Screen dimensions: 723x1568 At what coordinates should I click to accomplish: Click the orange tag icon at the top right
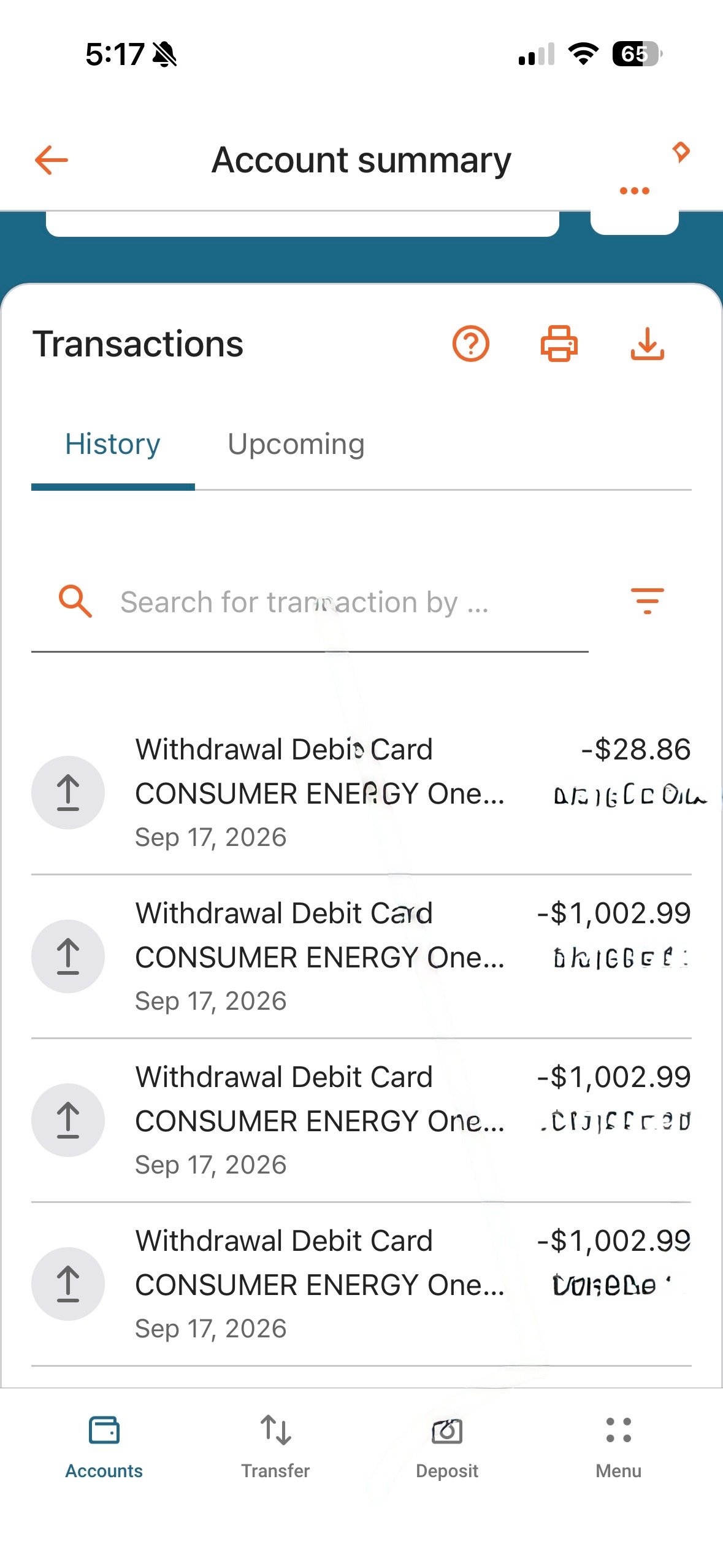click(681, 151)
